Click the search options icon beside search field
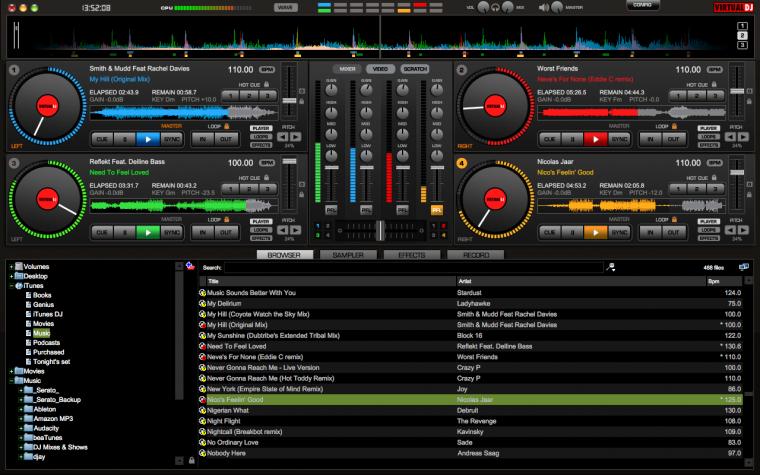Image resolution: width=760 pixels, height=475 pixels. 611,267
